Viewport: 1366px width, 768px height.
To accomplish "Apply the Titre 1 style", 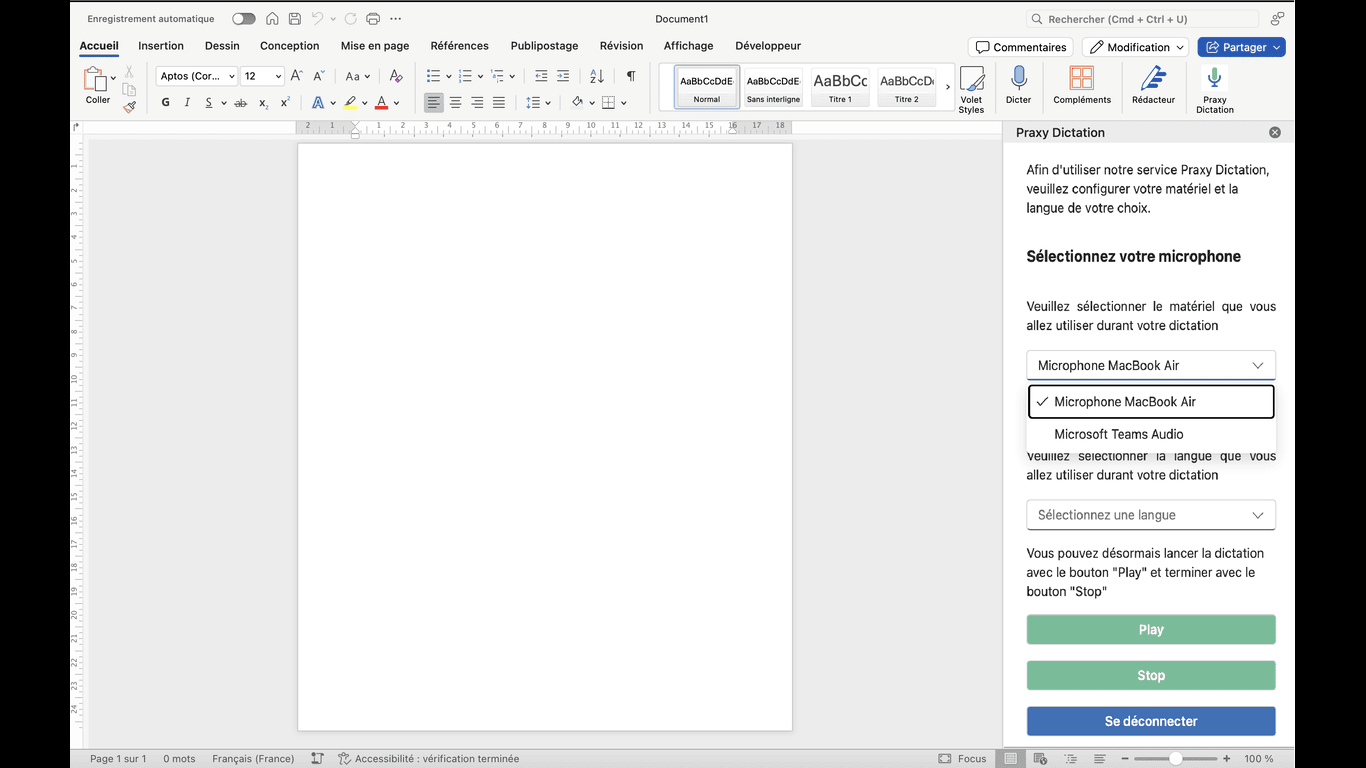I will 840,86.
